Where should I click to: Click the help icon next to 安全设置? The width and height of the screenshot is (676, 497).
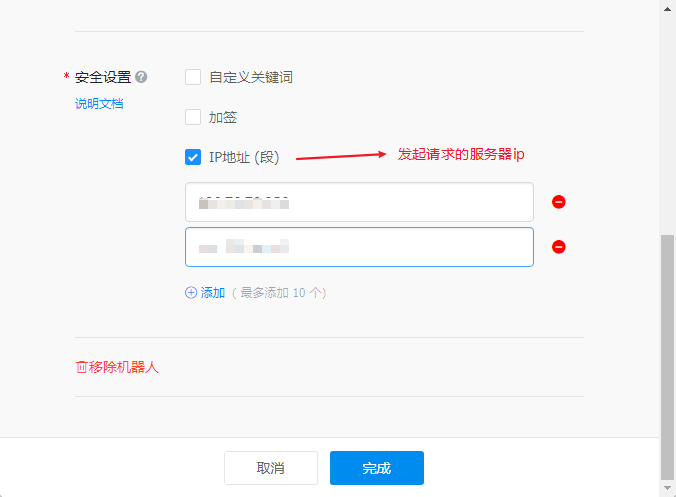[141, 77]
